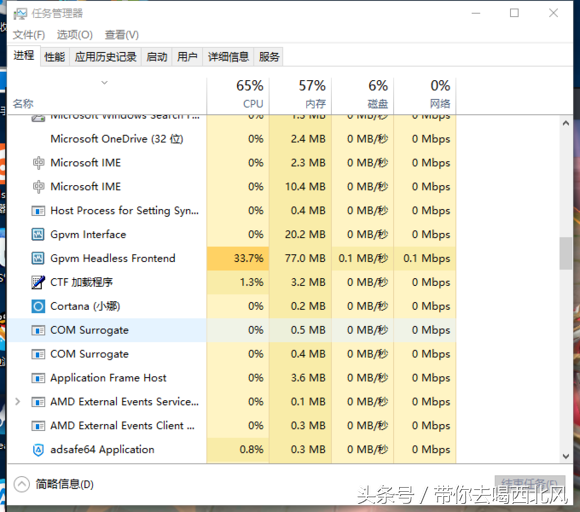Click the CTF 加载程序 pen icon
Image resolution: width=580 pixels, height=512 pixels.
coord(38,282)
